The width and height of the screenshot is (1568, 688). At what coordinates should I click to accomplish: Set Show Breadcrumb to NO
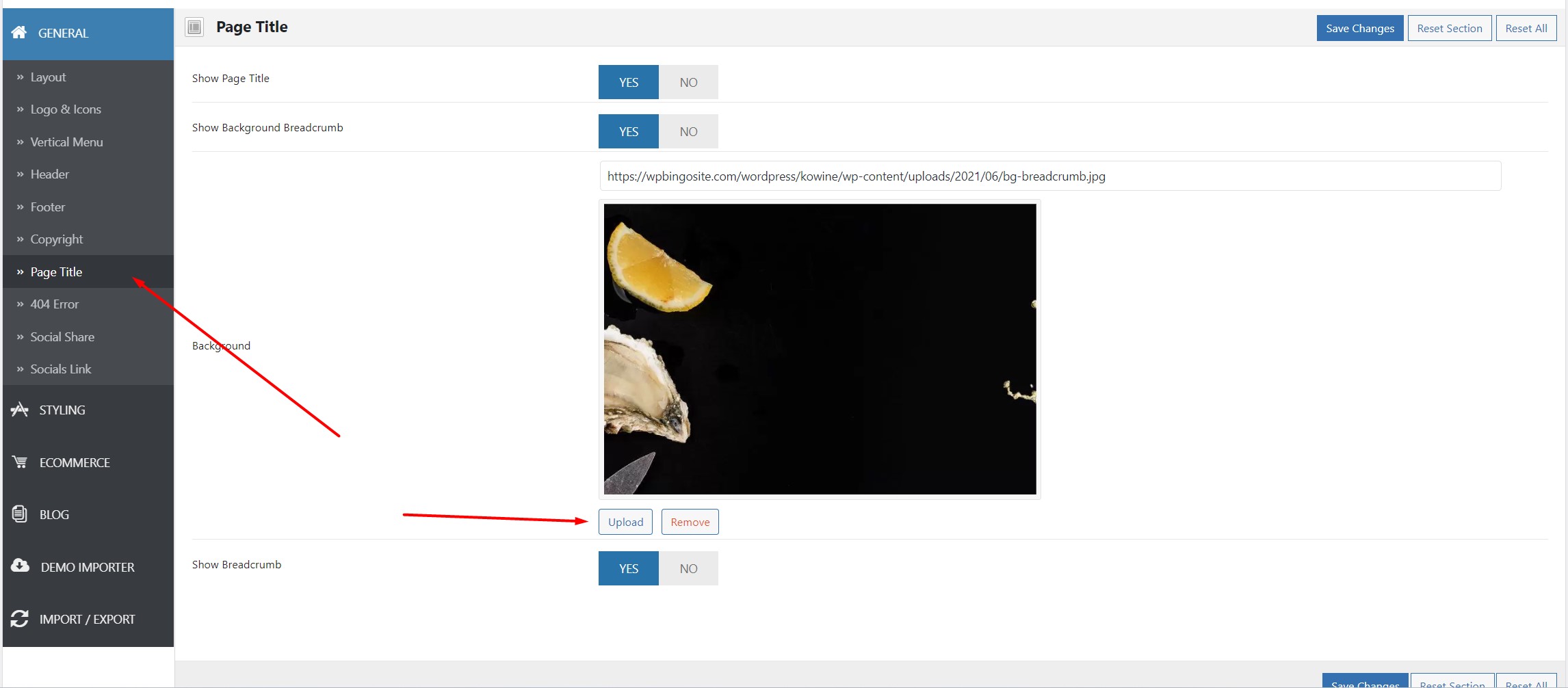coord(688,568)
